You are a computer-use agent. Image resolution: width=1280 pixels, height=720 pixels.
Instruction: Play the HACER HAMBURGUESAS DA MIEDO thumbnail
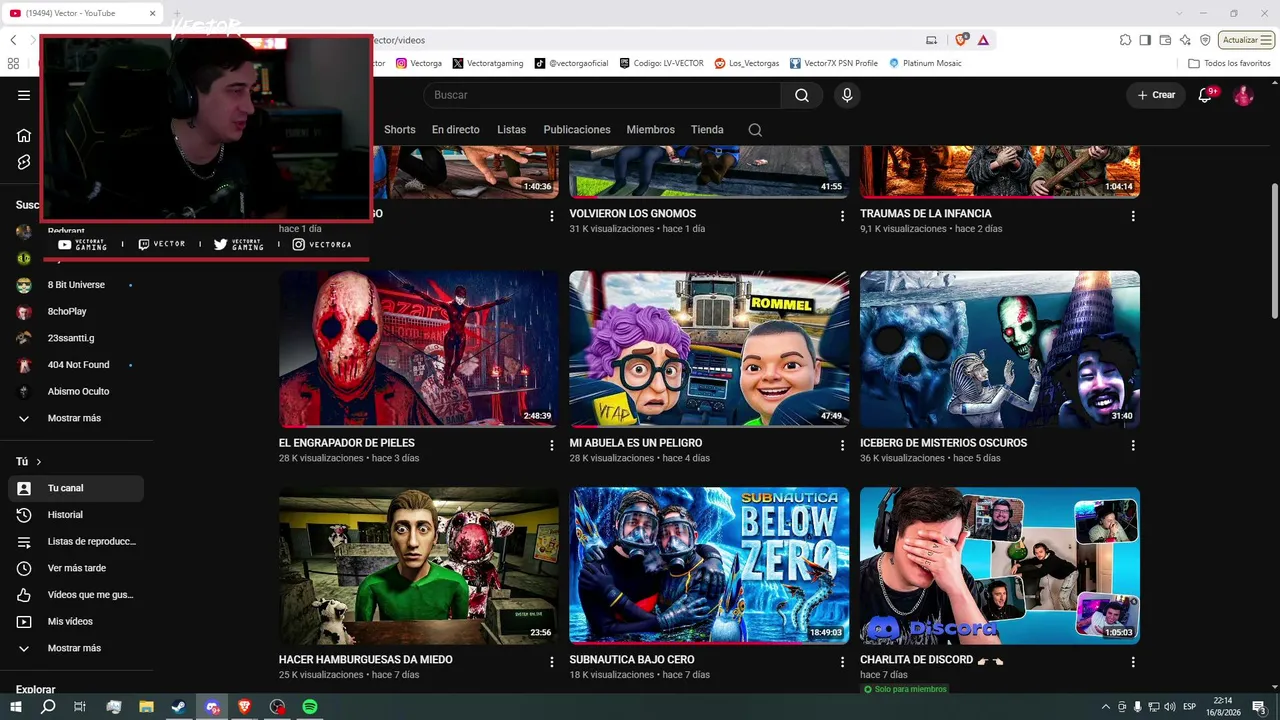point(419,565)
